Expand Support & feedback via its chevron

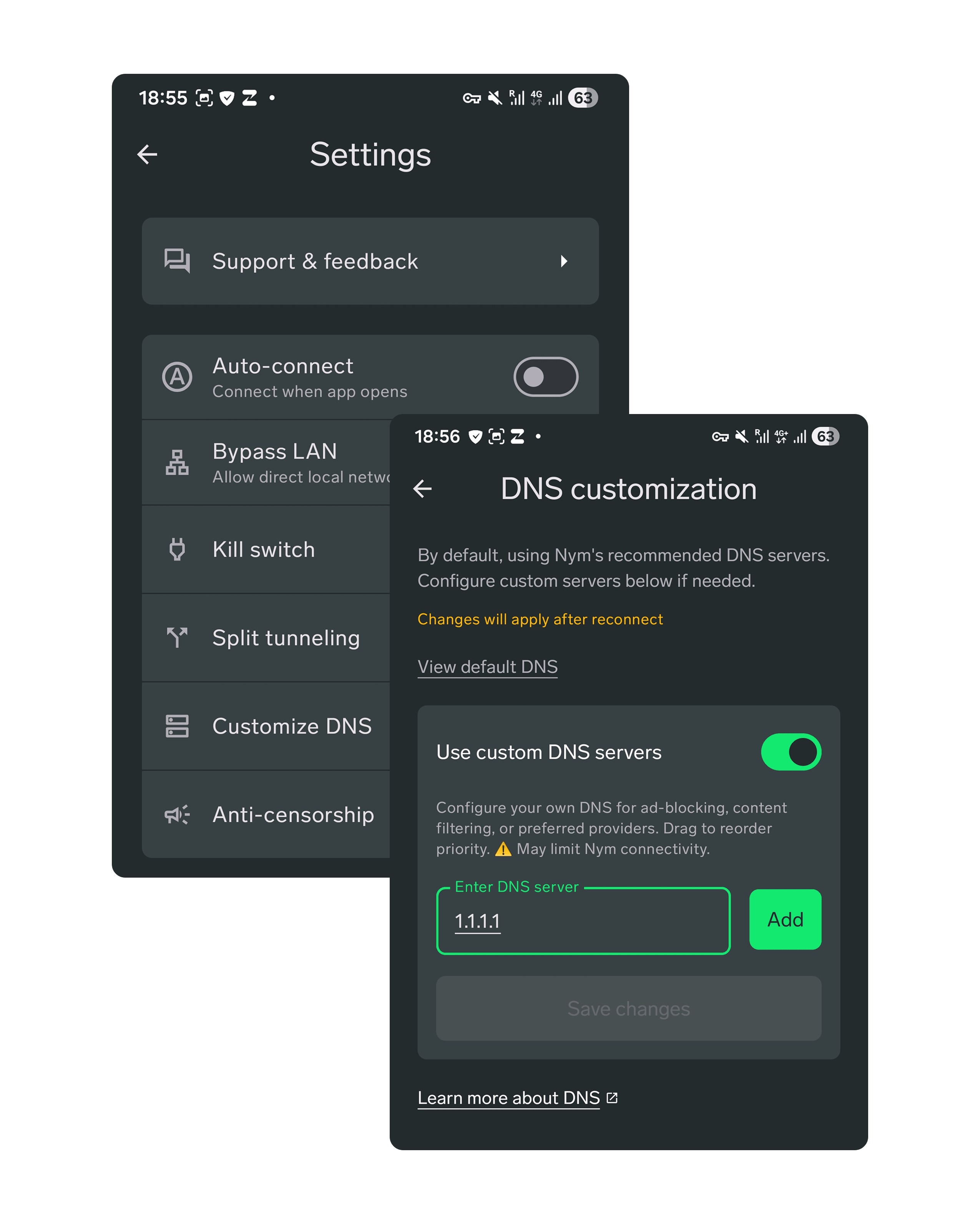pos(564,261)
